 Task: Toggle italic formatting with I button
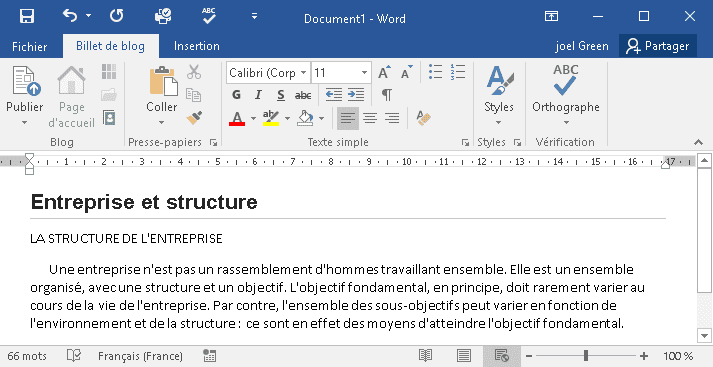[x=258, y=95]
